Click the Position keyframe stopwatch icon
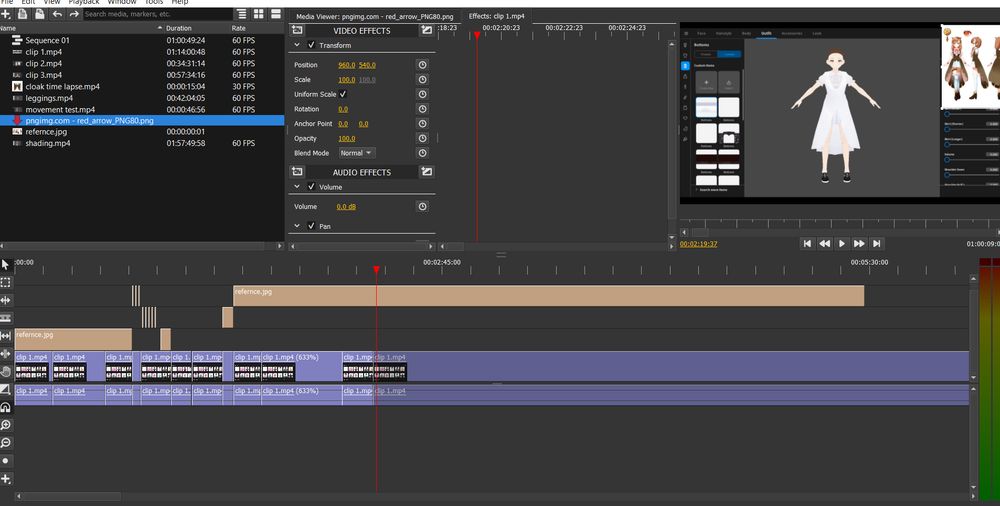 coord(422,65)
